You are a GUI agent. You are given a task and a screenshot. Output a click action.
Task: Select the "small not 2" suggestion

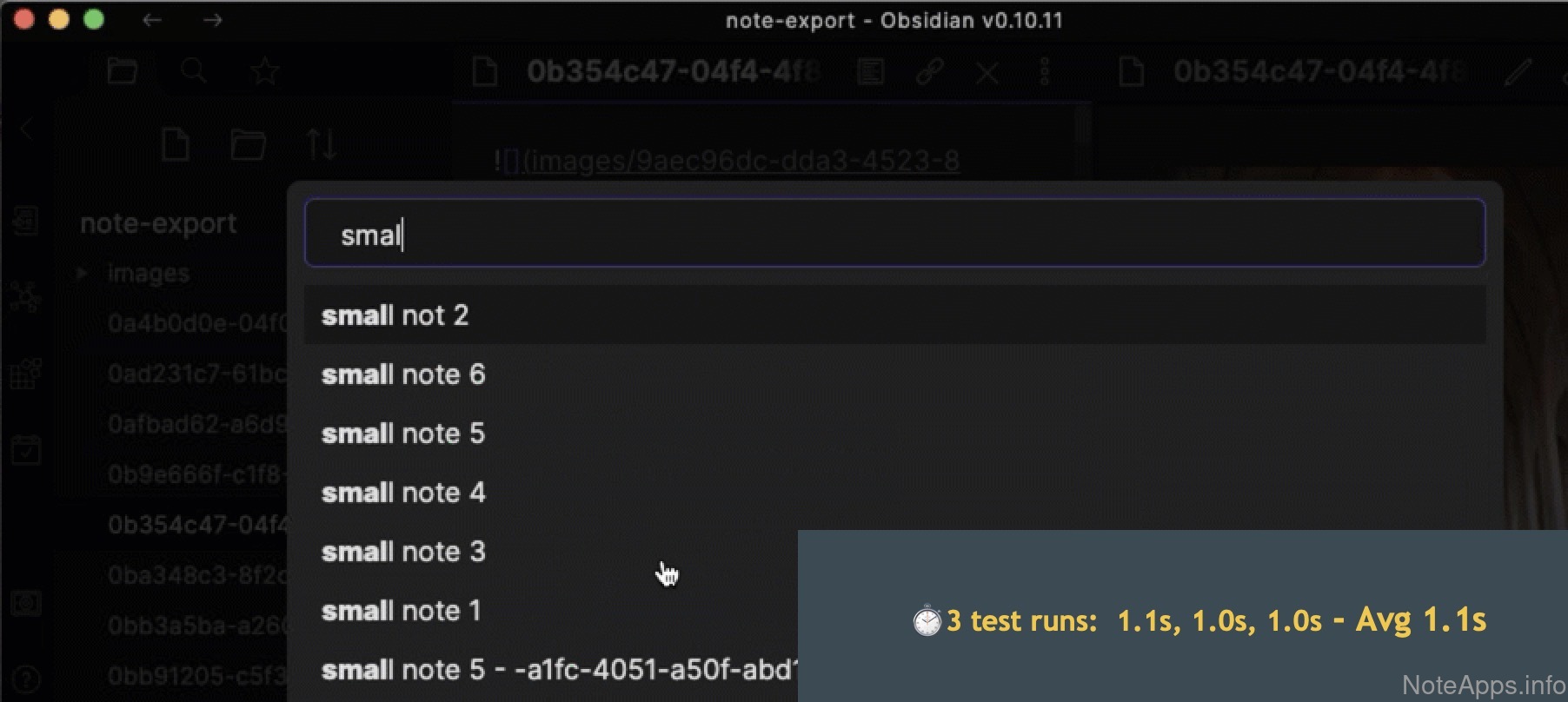tap(395, 315)
